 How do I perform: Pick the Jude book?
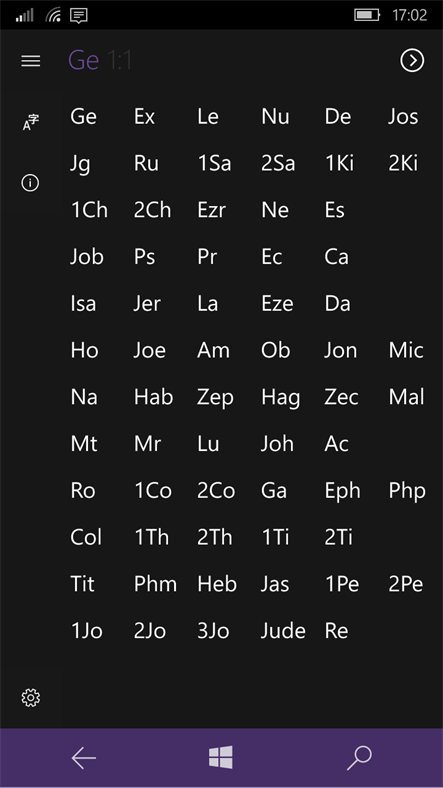point(283,631)
